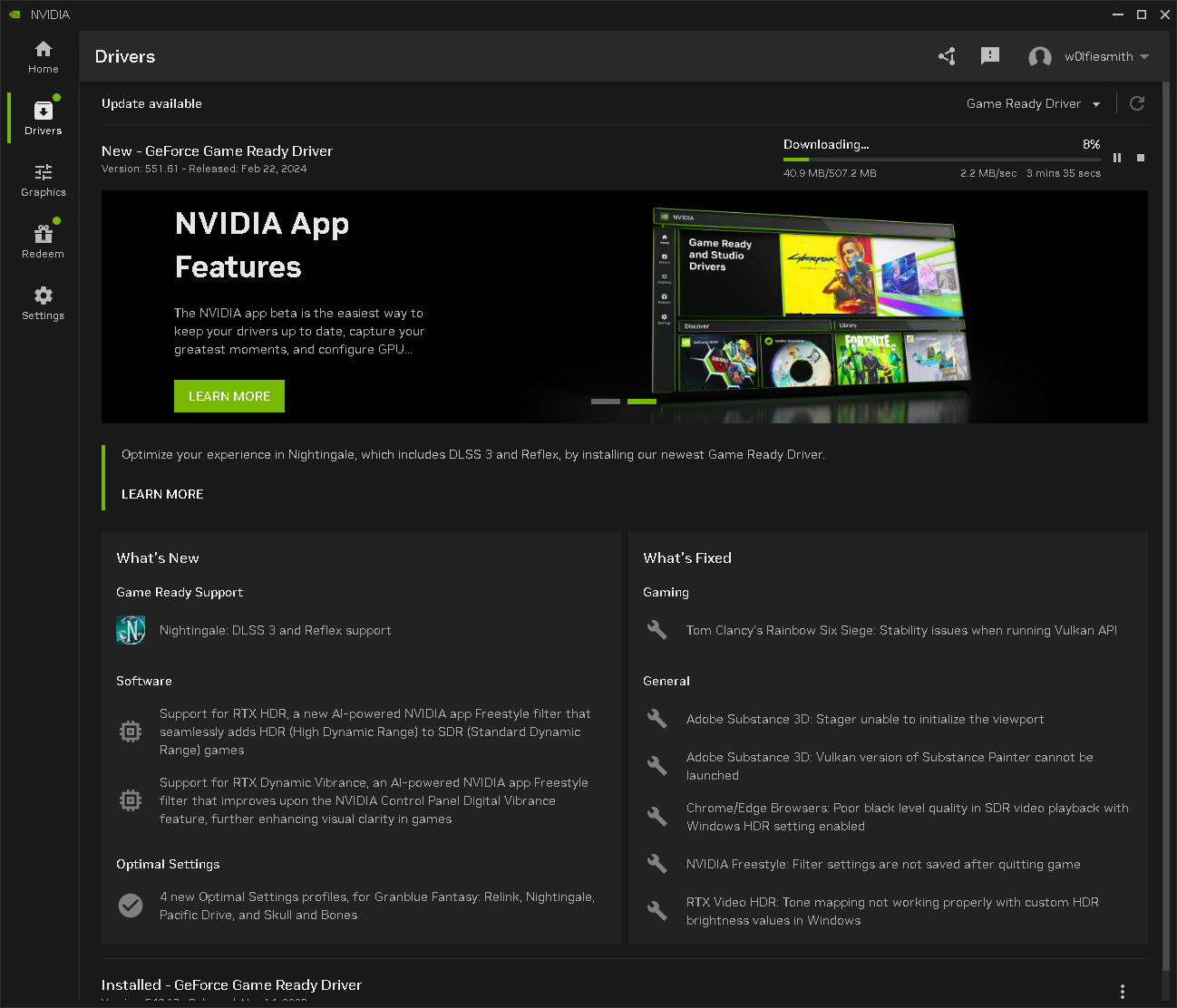The image size is (1177, 1008).
Task: Click the w0lfiesmith profile avatar
Action: click(1040, 56)
